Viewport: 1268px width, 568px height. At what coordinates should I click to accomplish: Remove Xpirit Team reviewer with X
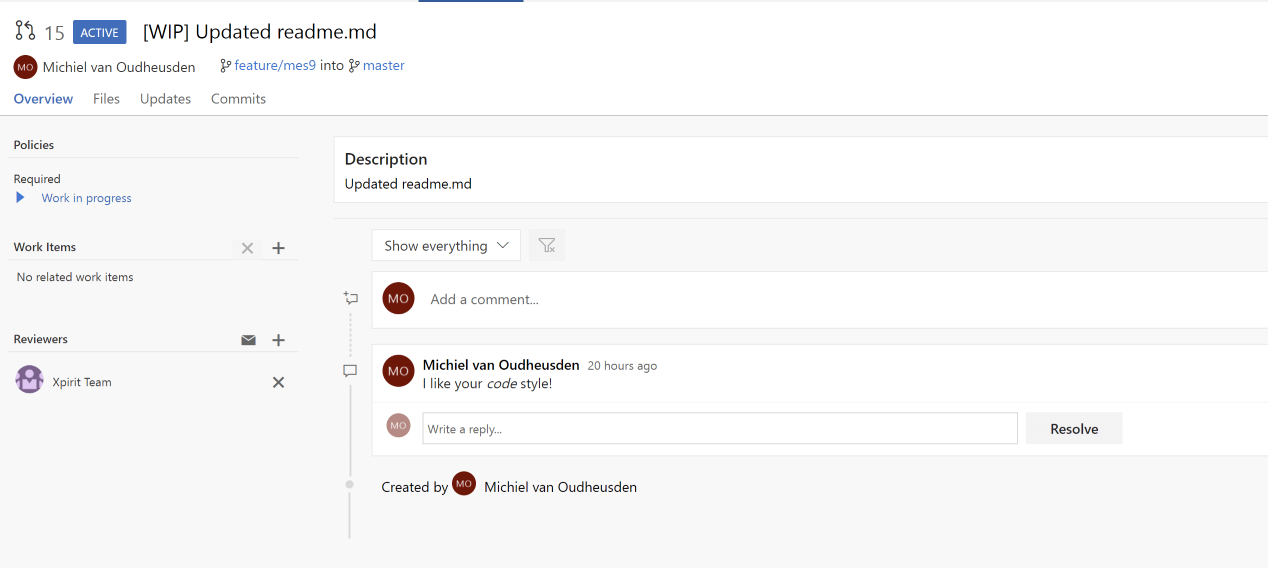click(x=279, y=382)
